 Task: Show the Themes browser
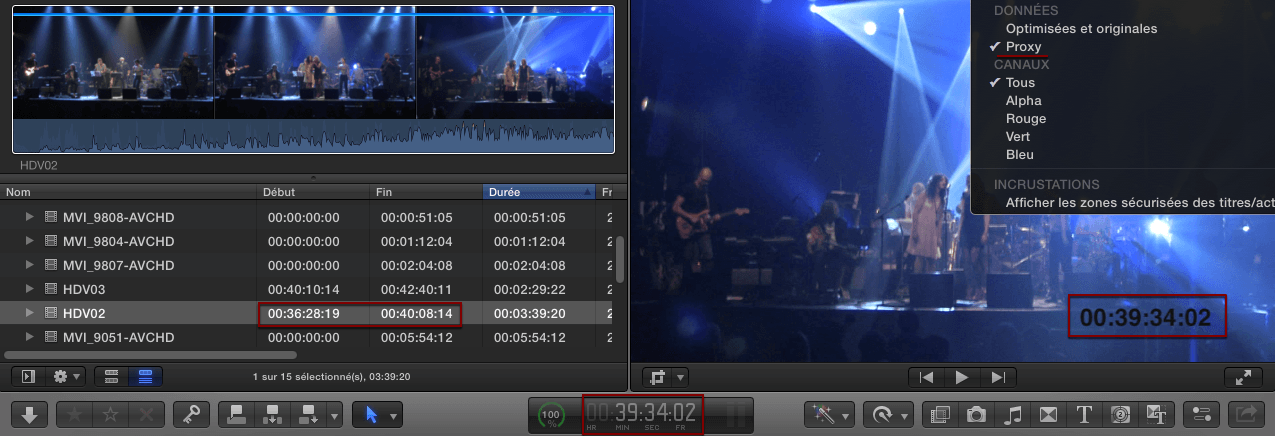coord(1156,414)
